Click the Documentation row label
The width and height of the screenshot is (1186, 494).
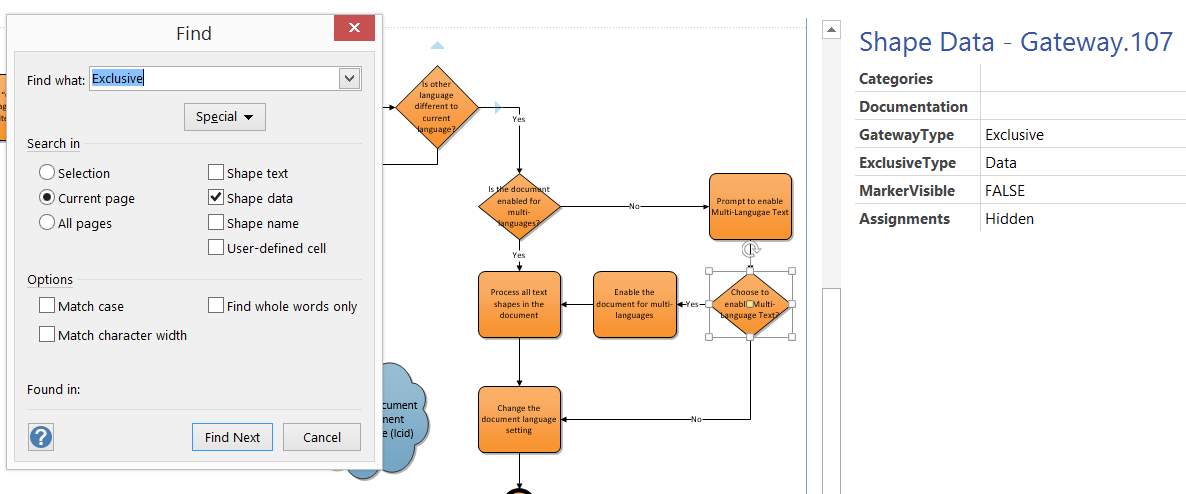pyautogui.click(x=913, y=107)
